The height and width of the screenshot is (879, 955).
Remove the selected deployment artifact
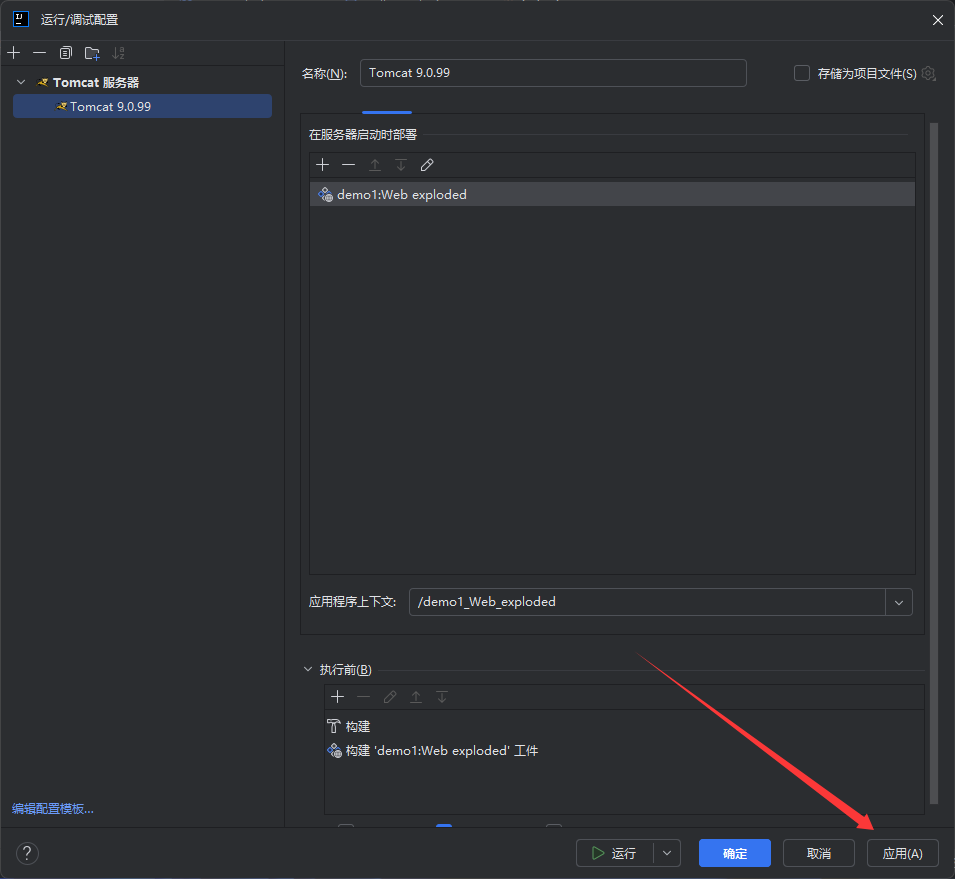coord(348,165)
